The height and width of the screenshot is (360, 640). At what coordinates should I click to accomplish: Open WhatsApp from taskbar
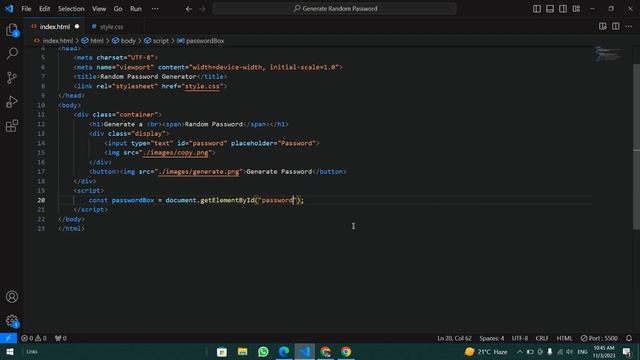click(263, 351)
